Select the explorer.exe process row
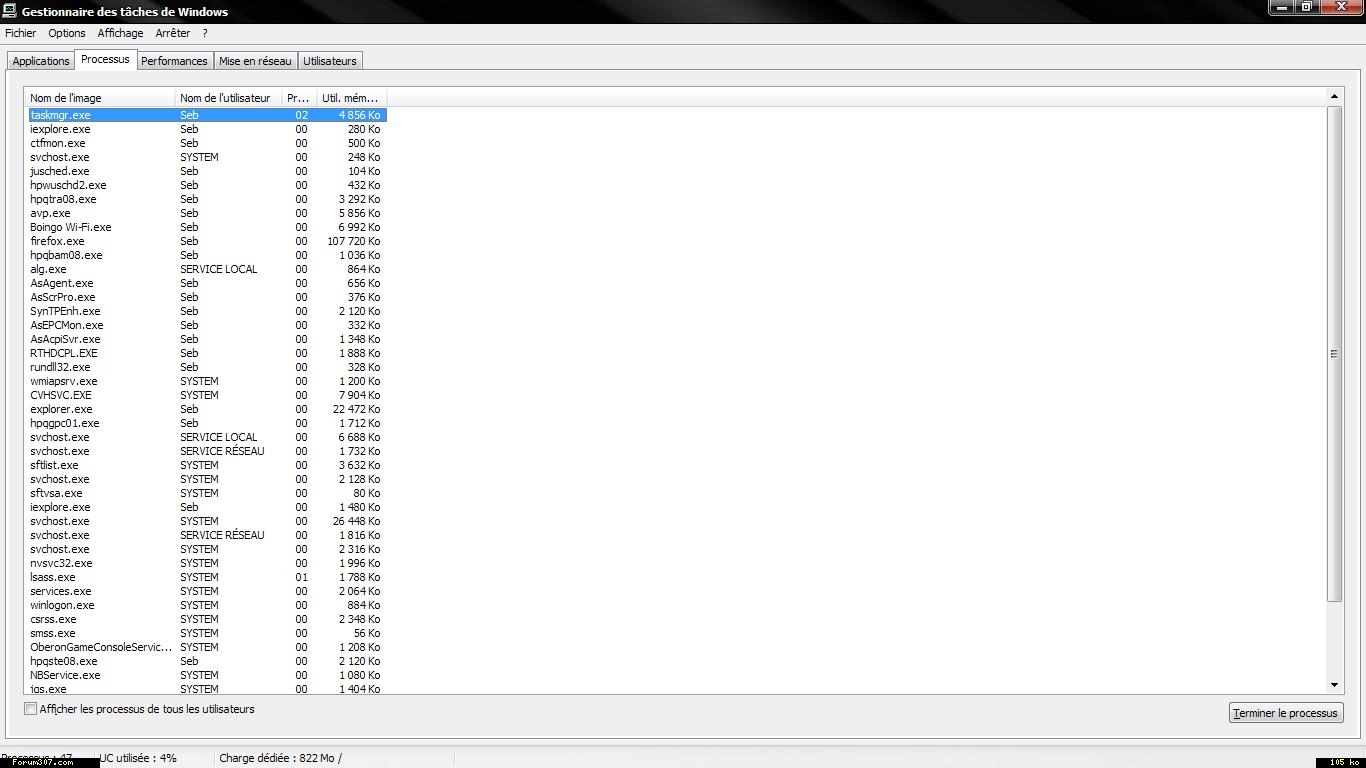The width and height of the screenshot is (1366, 768). [61, 409]
